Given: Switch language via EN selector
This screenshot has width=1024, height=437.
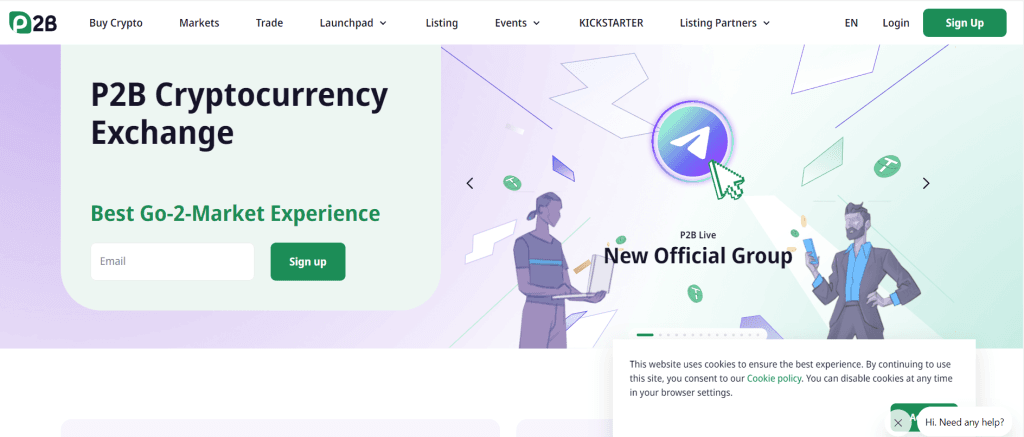Looking at the screenshot, I should coord(851,23).
